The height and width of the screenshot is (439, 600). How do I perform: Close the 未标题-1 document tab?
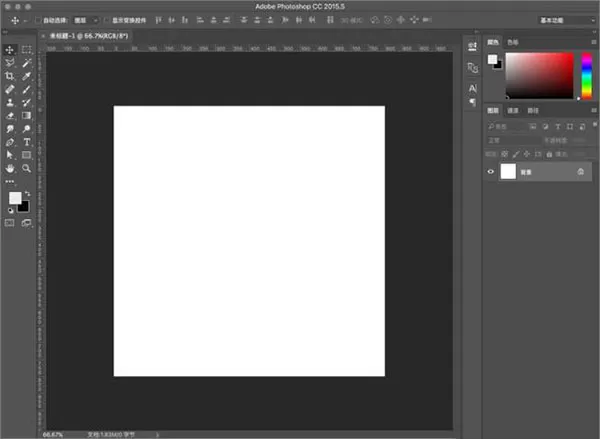click(43, 36)
